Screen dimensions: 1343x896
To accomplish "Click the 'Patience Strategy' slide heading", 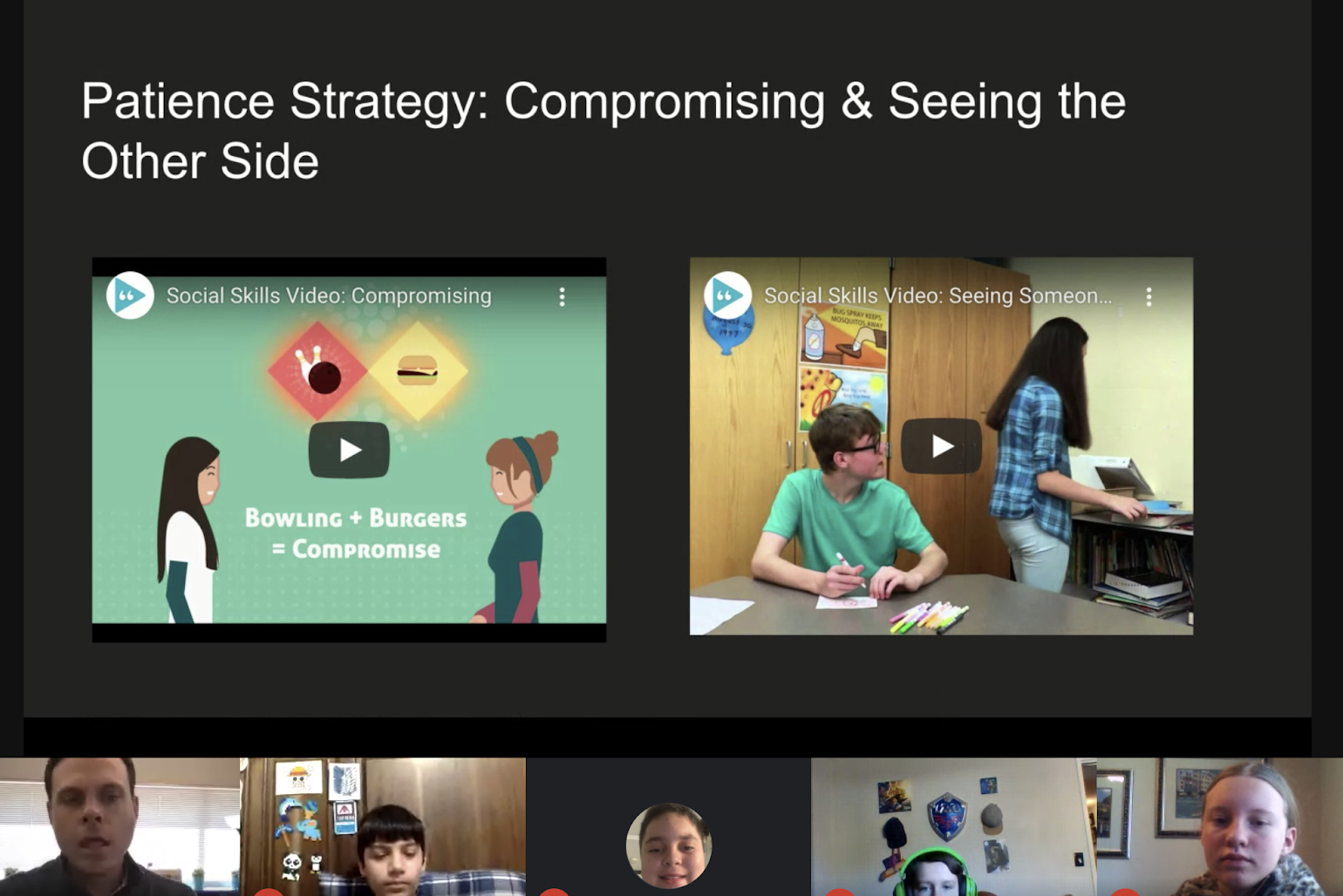I will [x=603, y=131].
